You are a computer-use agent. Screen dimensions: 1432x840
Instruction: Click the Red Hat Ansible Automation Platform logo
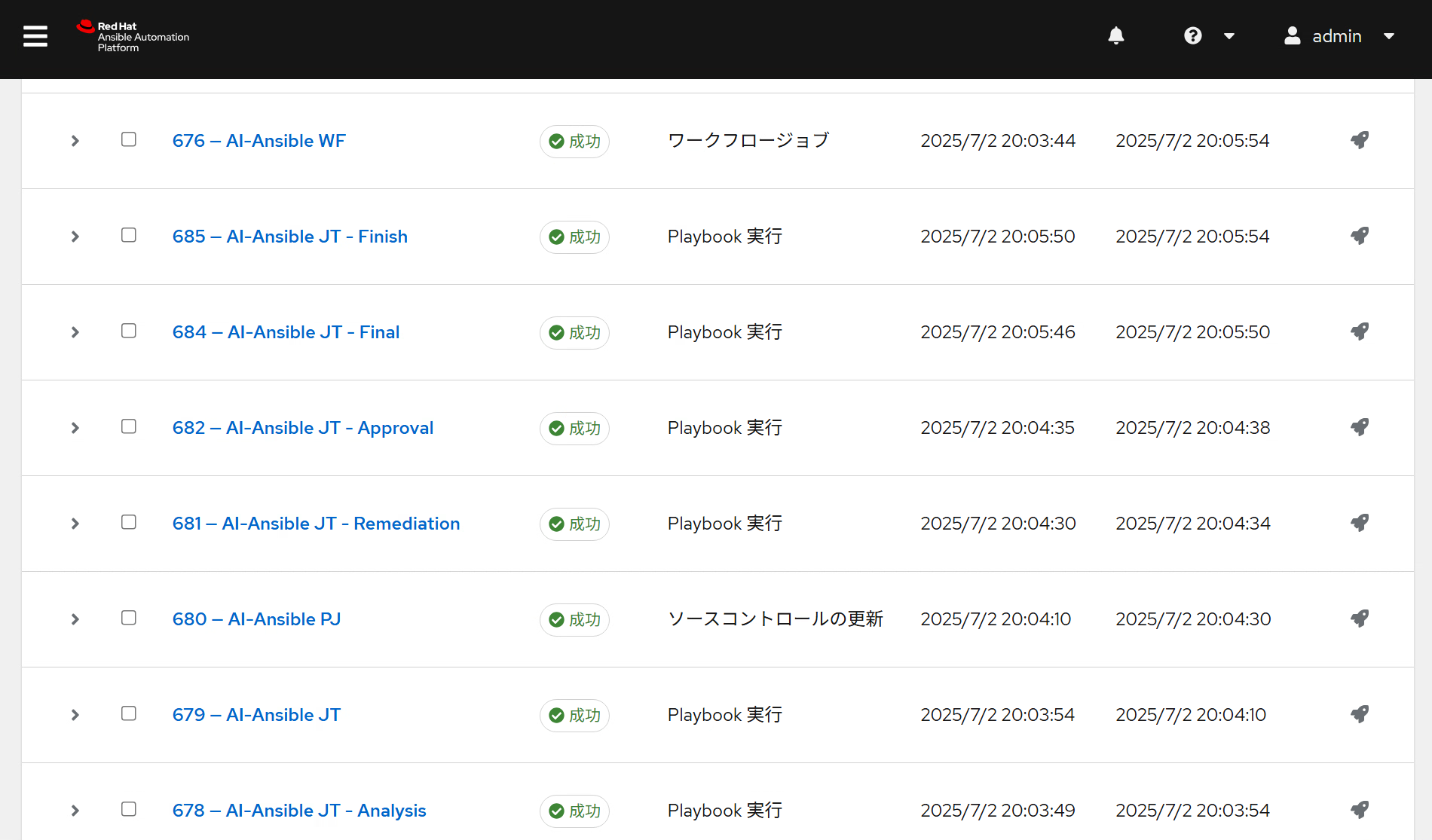pyautogui.click(x=133, y=36)
